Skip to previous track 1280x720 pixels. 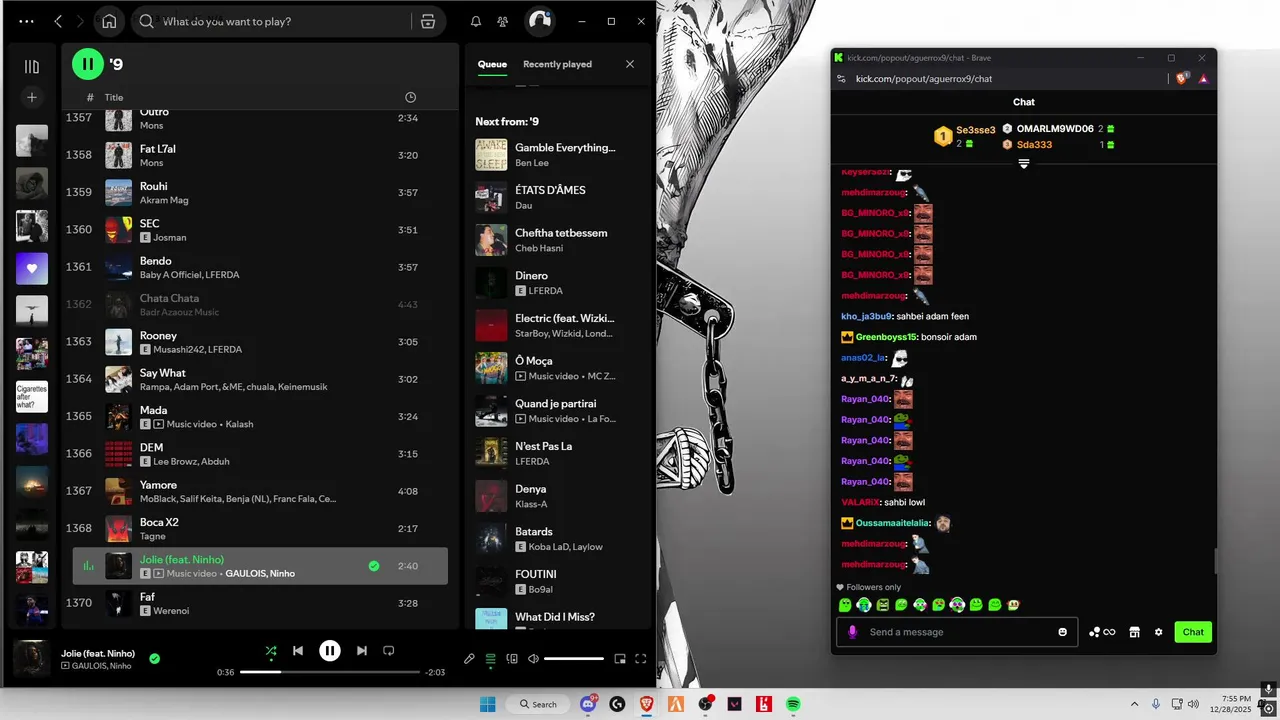(298, 651)
